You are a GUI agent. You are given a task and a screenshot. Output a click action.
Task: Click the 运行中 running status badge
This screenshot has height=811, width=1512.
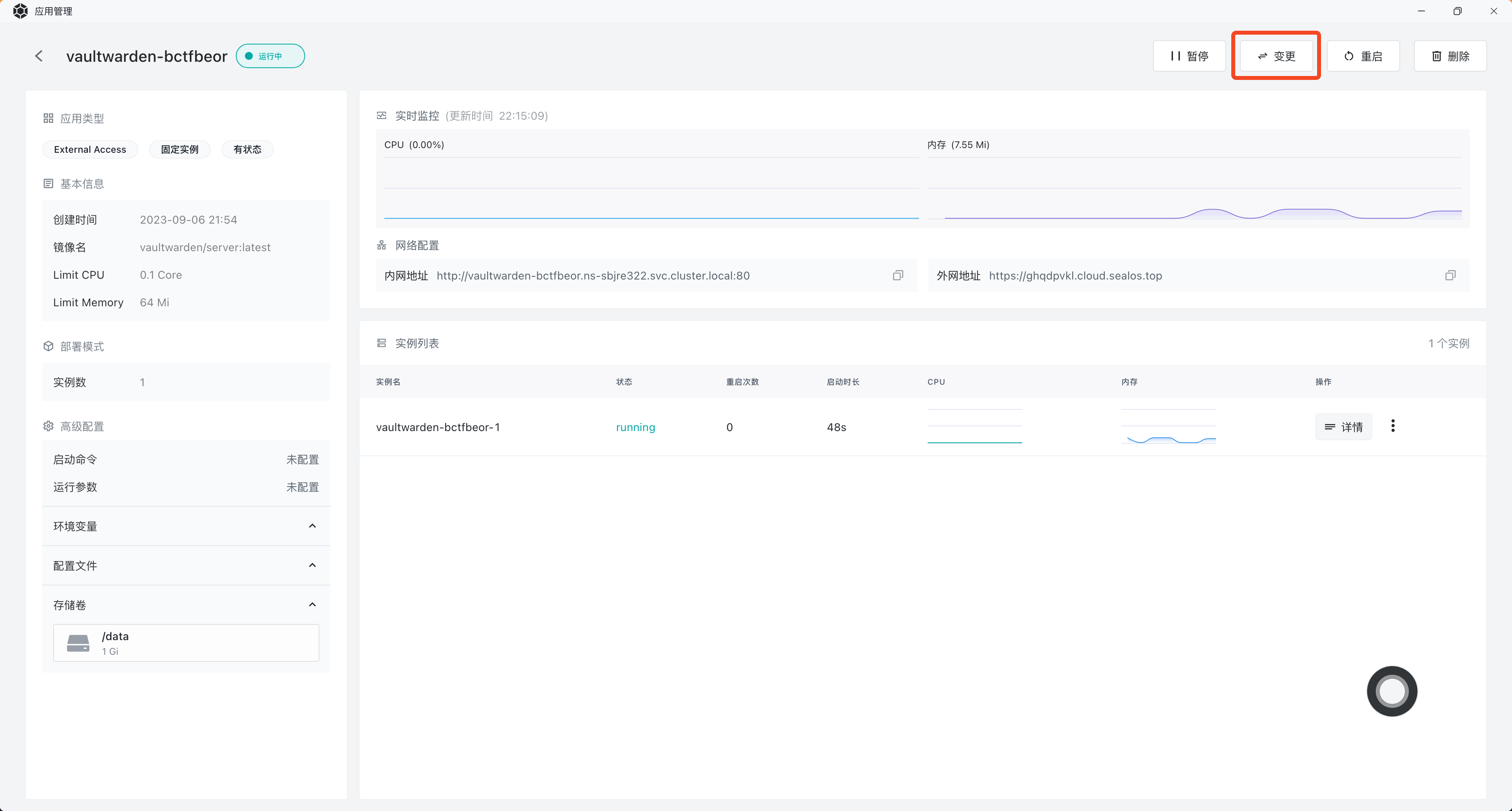pyautogui.click(x=270, y=56)
